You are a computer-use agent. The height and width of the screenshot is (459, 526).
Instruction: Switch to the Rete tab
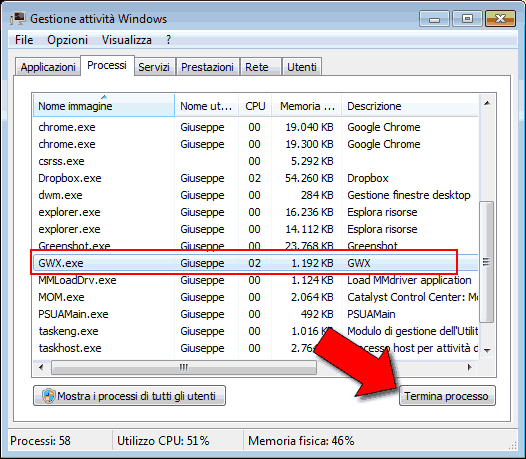point(260,67)
